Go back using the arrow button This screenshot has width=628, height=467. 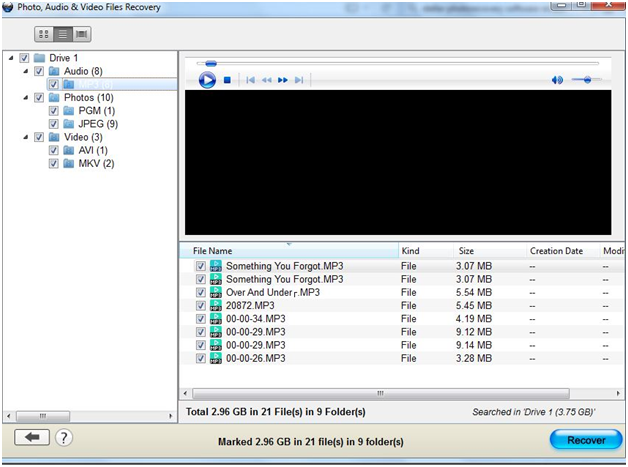point(31,438)
